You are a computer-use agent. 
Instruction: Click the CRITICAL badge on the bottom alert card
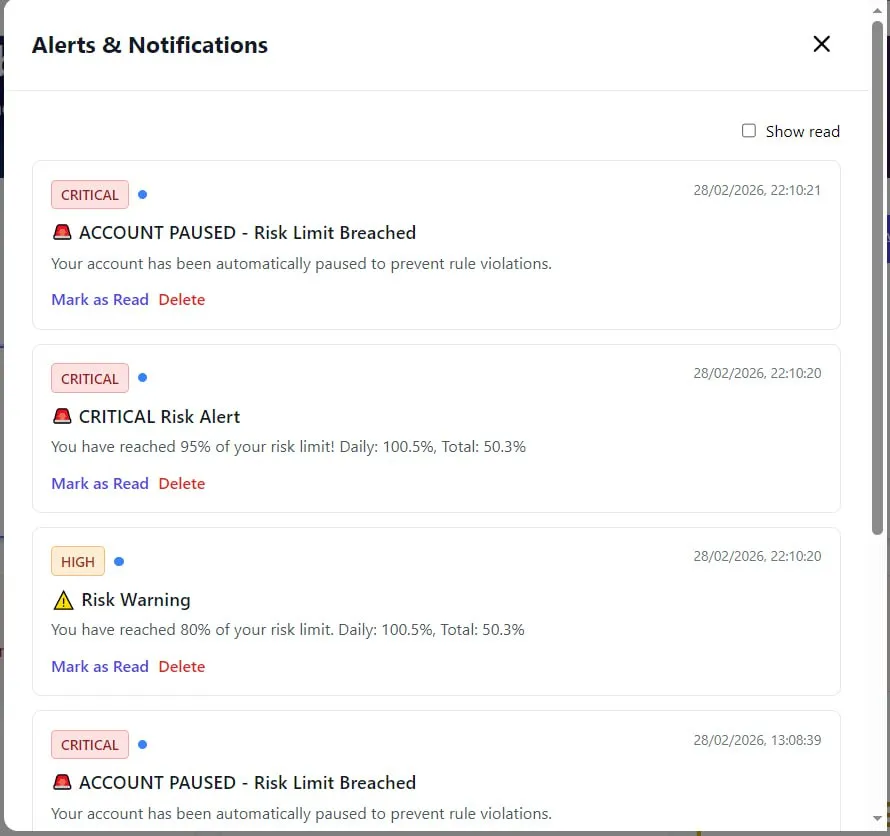point(89,744)
